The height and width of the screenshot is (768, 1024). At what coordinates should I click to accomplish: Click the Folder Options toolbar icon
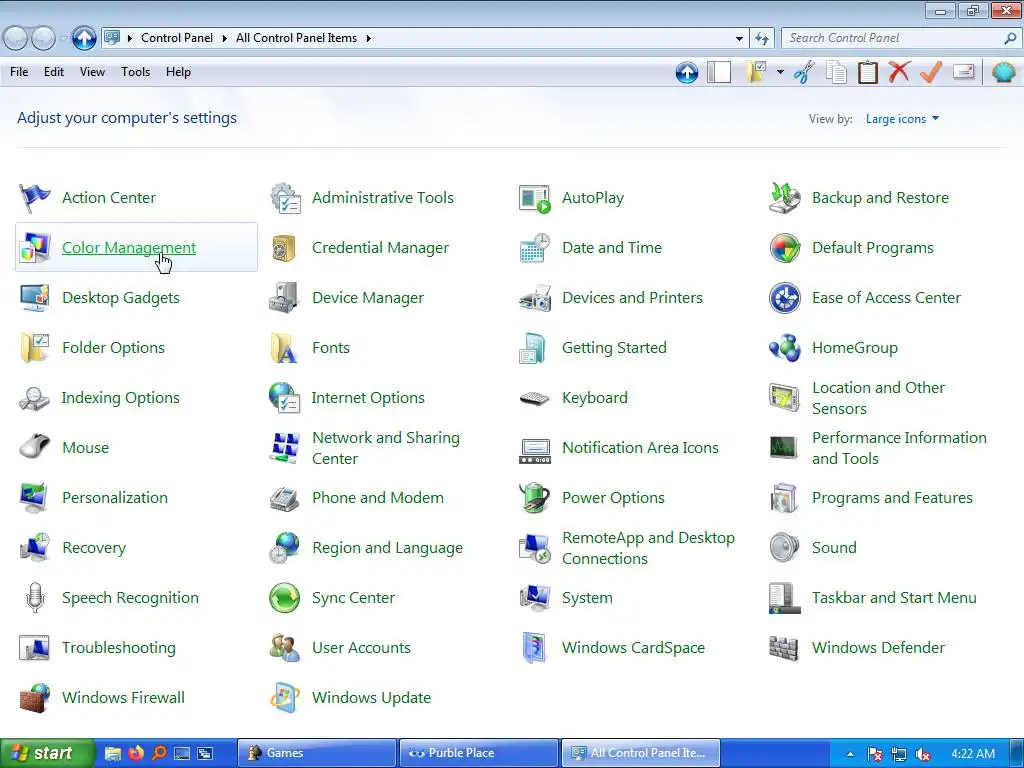click(756, 72)
